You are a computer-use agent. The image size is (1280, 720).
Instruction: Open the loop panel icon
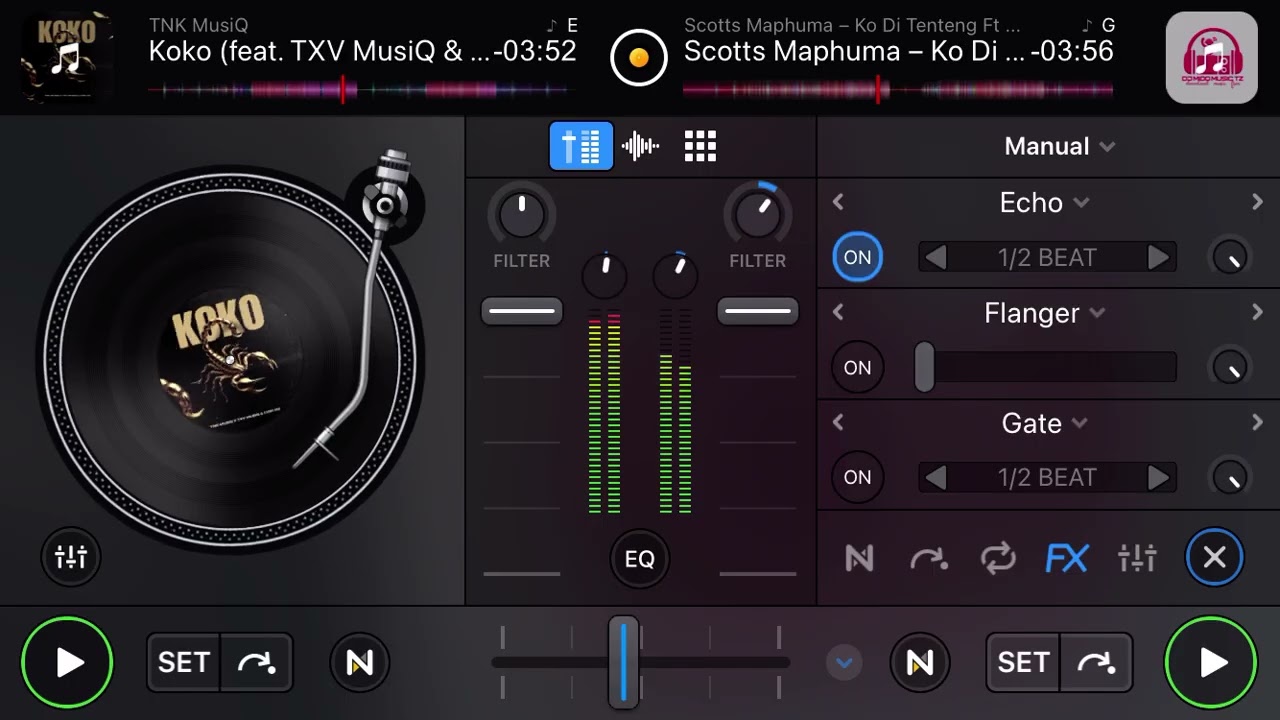coord(998,558)
